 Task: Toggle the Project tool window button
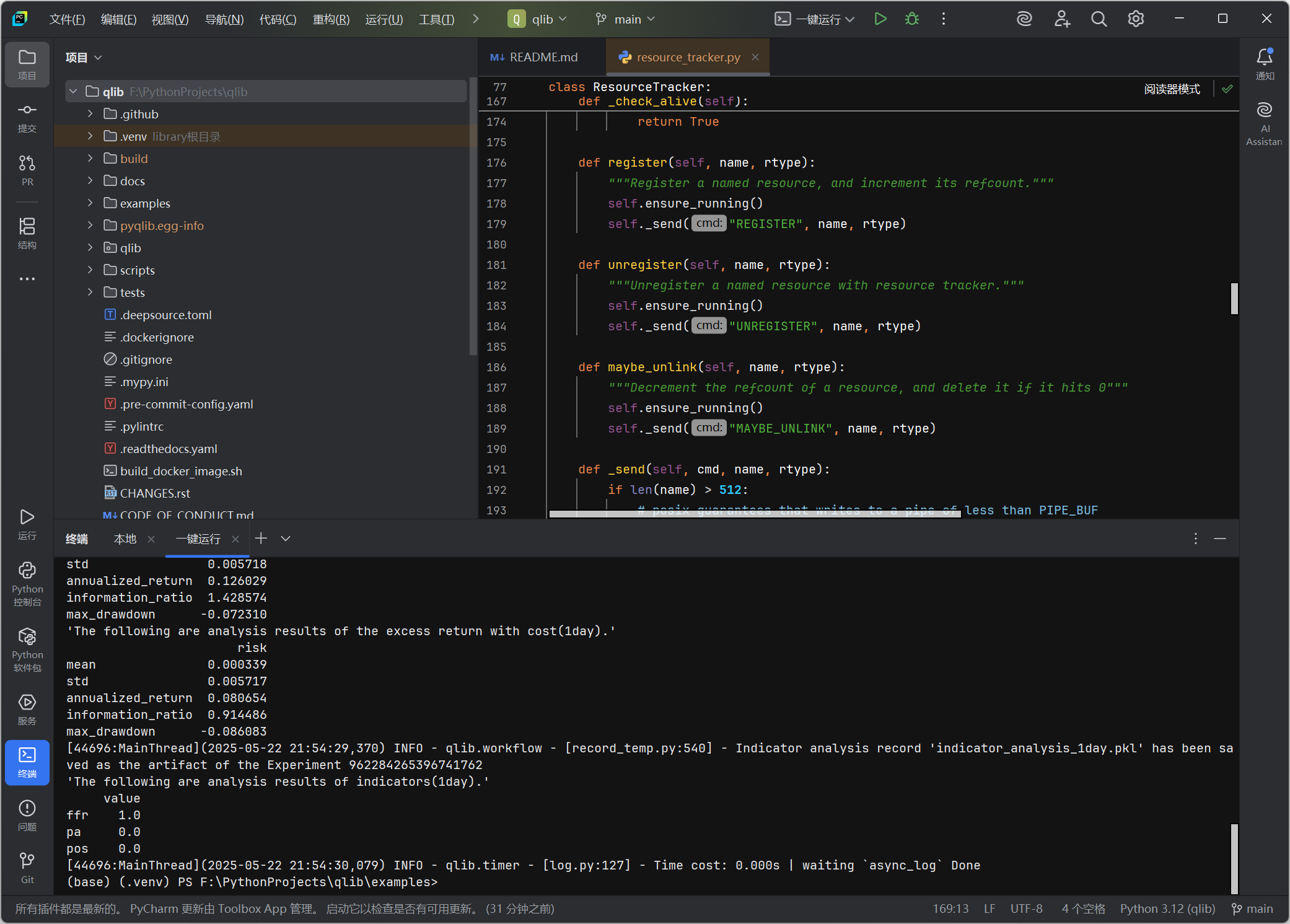tap(27, 64)
